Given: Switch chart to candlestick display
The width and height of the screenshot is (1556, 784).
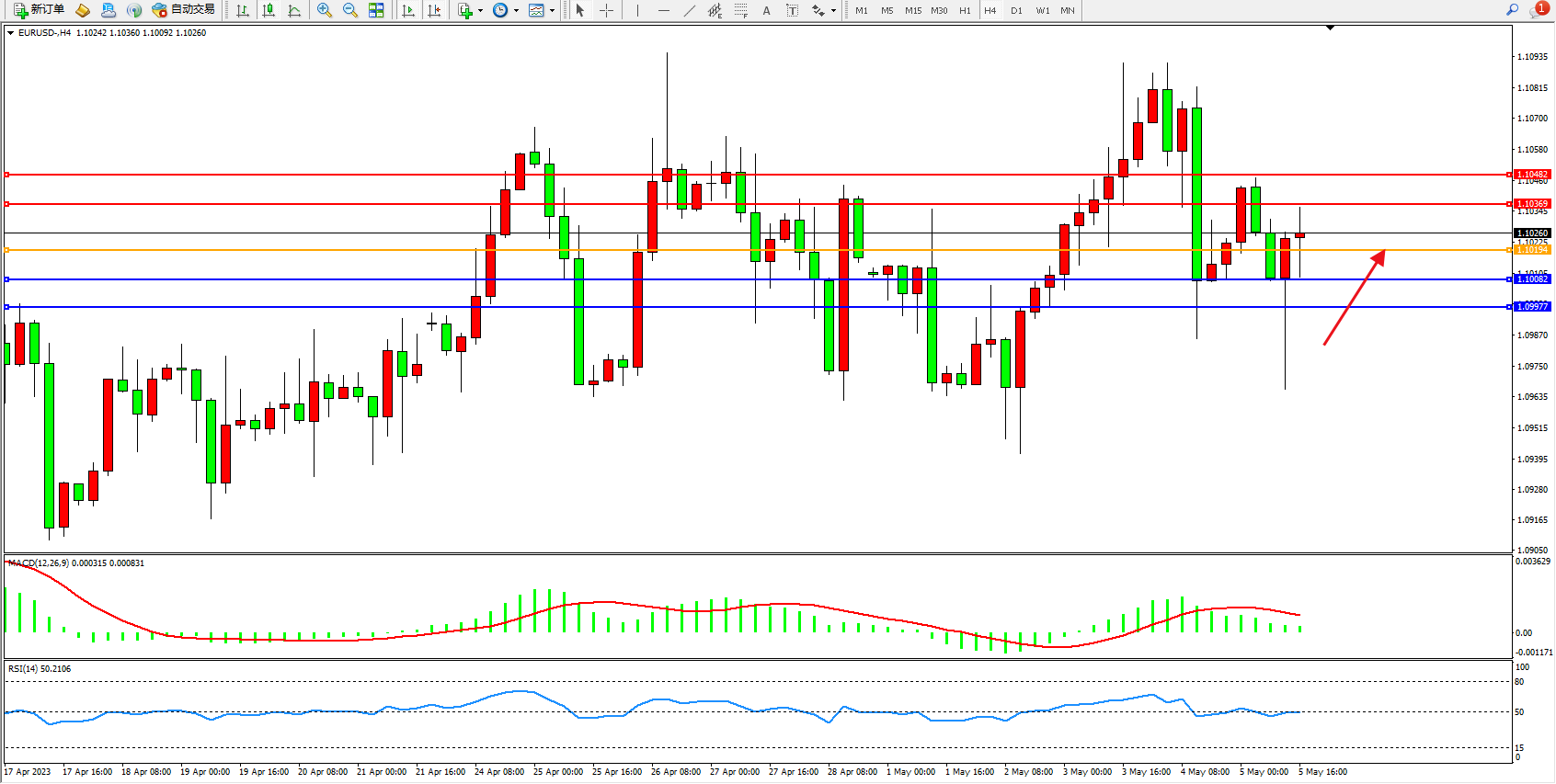Looking at the screenshot, I should click(269, 10).
